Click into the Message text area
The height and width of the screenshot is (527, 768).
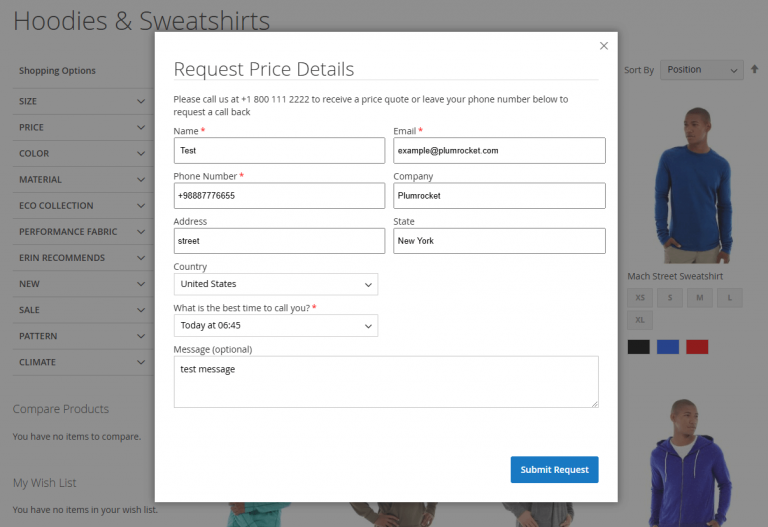(386, 381)
